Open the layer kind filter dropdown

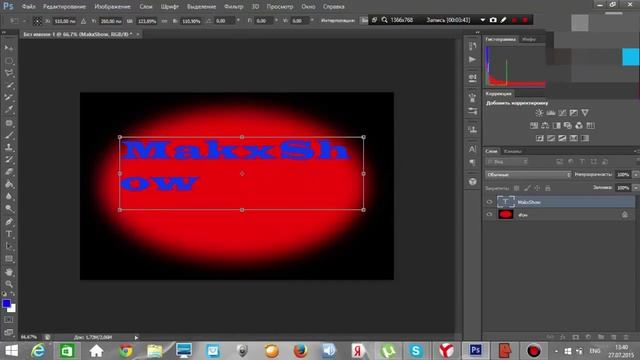point(507,162)
